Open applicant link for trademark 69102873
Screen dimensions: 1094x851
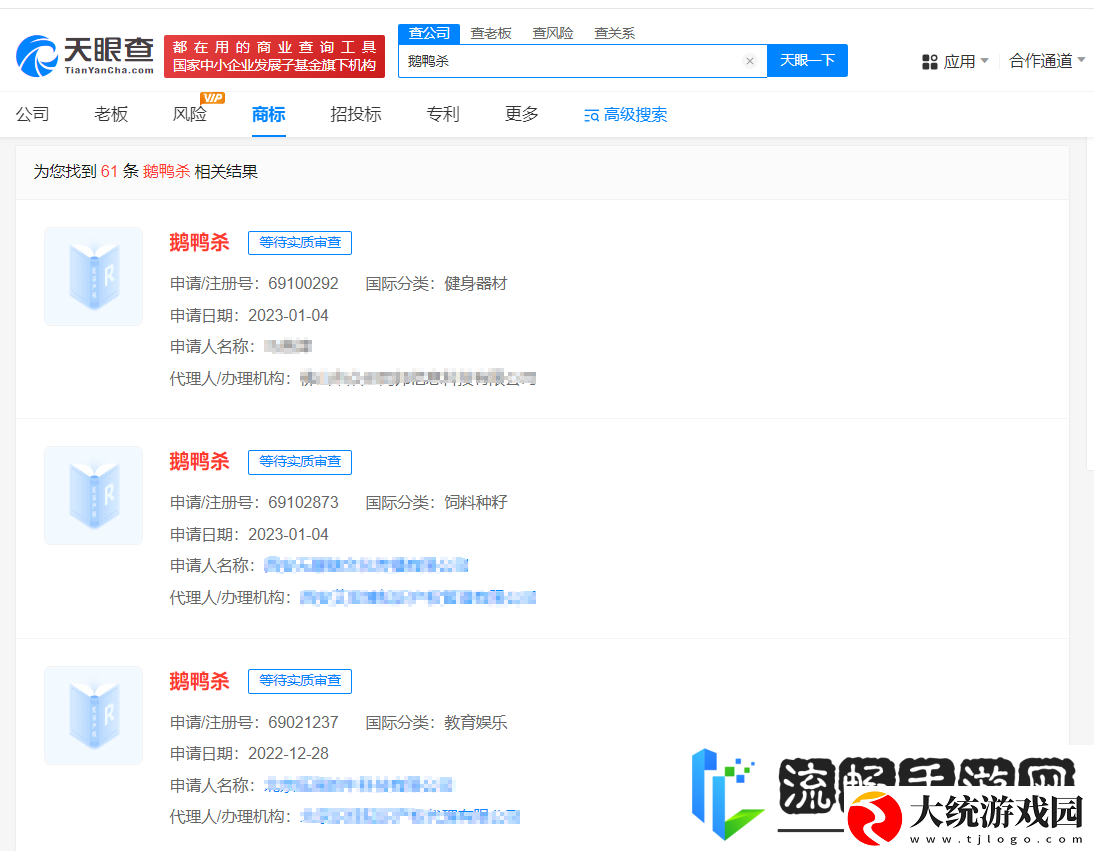click(366, 565)
